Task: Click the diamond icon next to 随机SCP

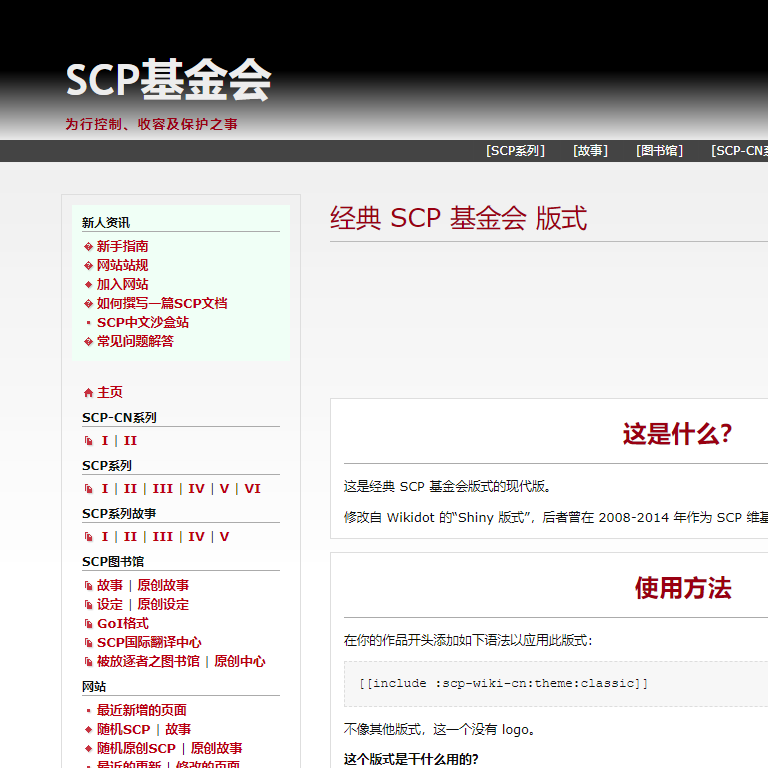Action: [88, 730]
